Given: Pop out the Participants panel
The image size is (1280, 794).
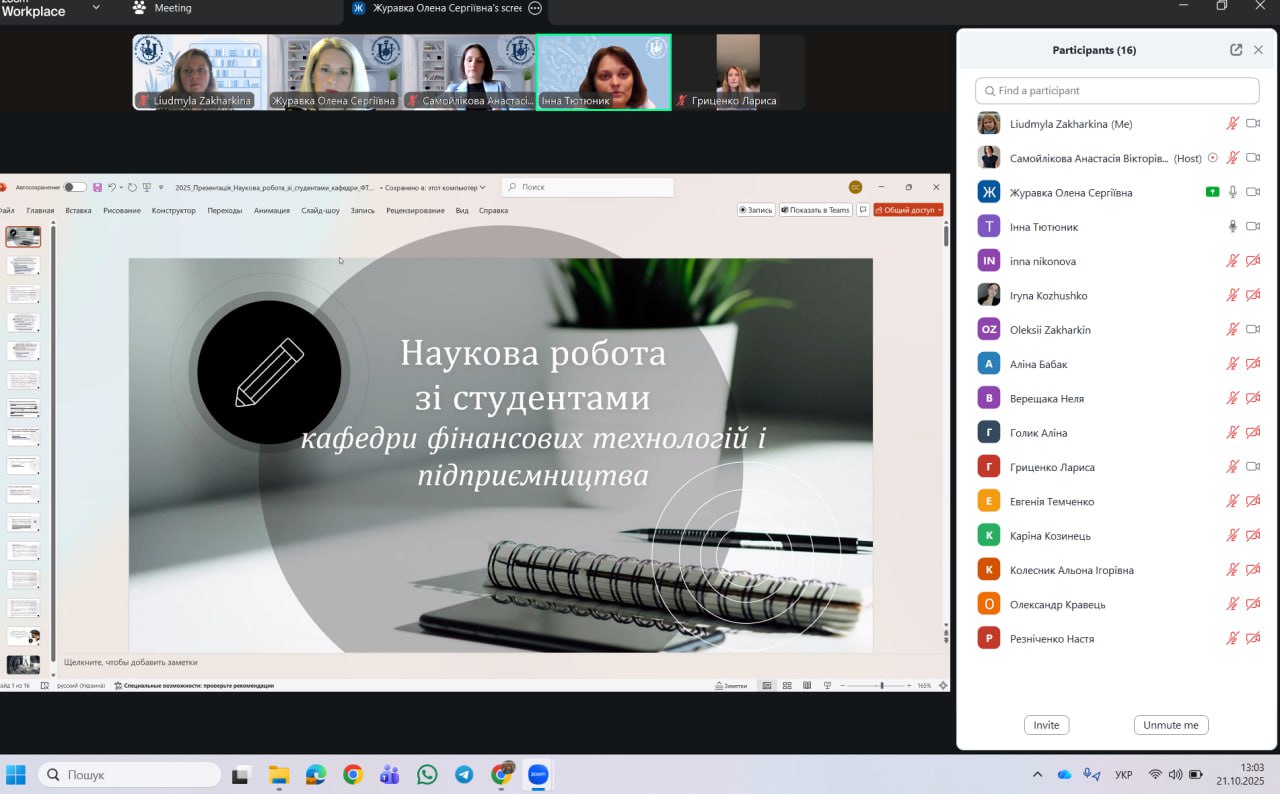Looking at the screenshot, I should [x=1236, y=50].
